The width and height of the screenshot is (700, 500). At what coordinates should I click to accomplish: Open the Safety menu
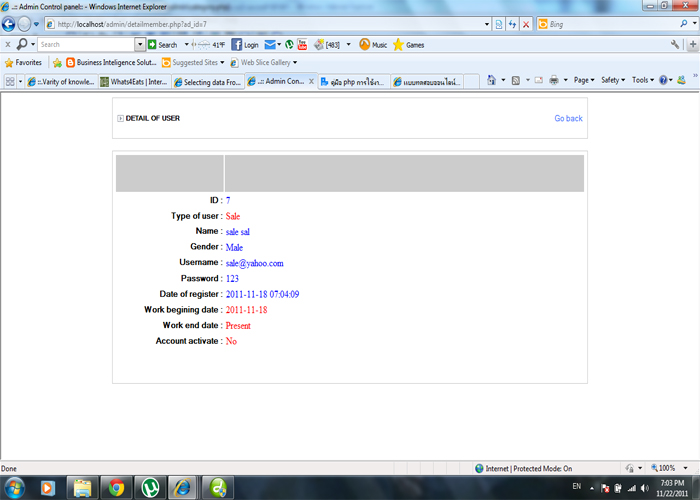[612, 80]
